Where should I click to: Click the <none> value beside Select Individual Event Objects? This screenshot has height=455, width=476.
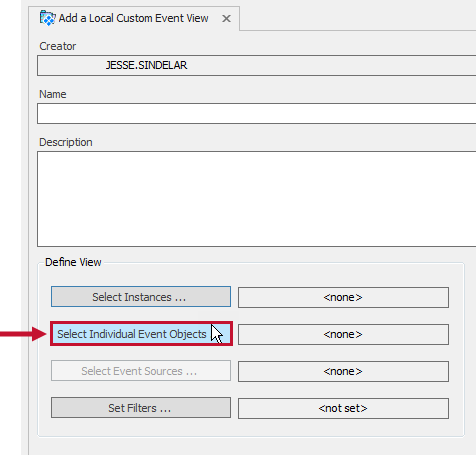point(343,334)
